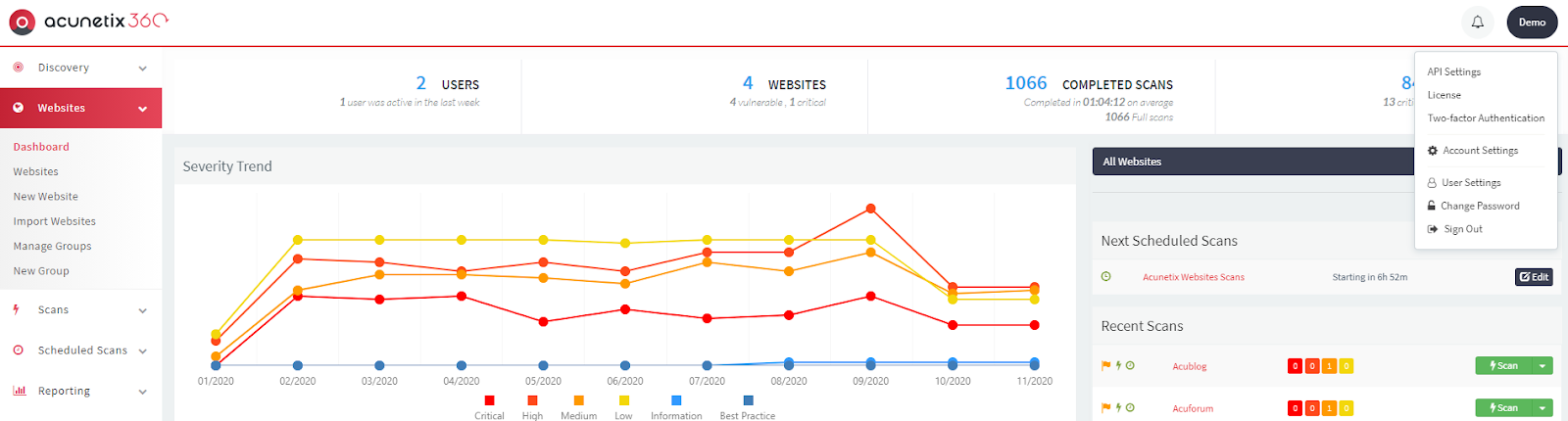Click the Scheduled Scans clock icon

(x=18, y=350)
